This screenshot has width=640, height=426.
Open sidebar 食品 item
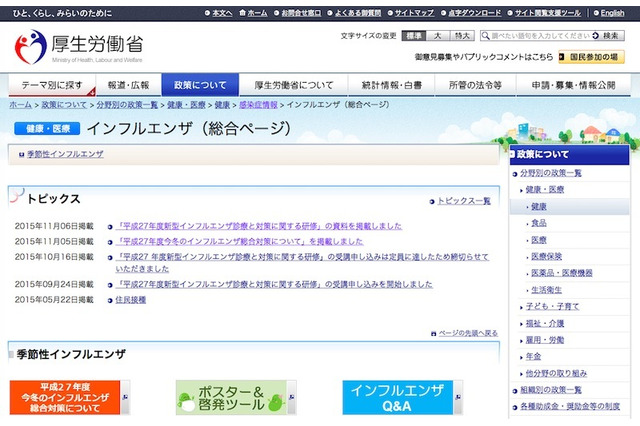(539, 223)
